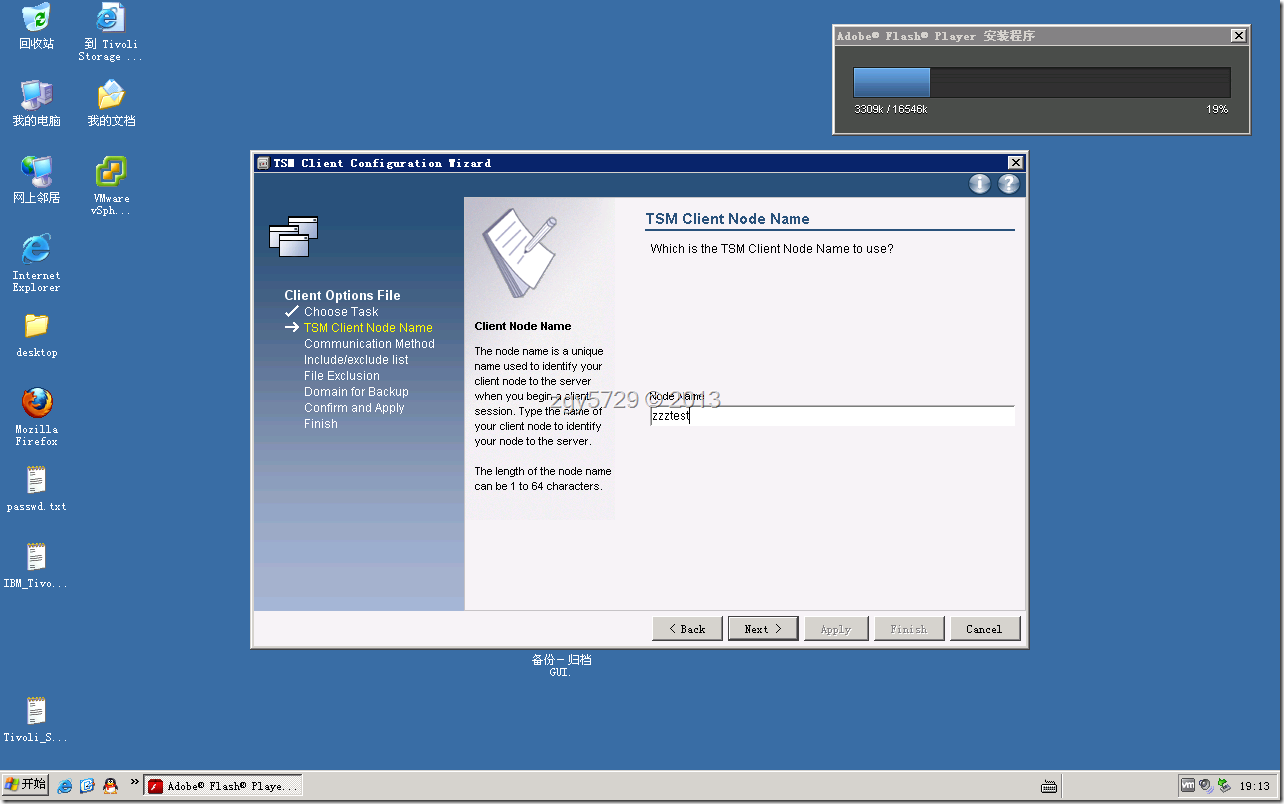Select TSM Client Node Name step

point(368,328)
